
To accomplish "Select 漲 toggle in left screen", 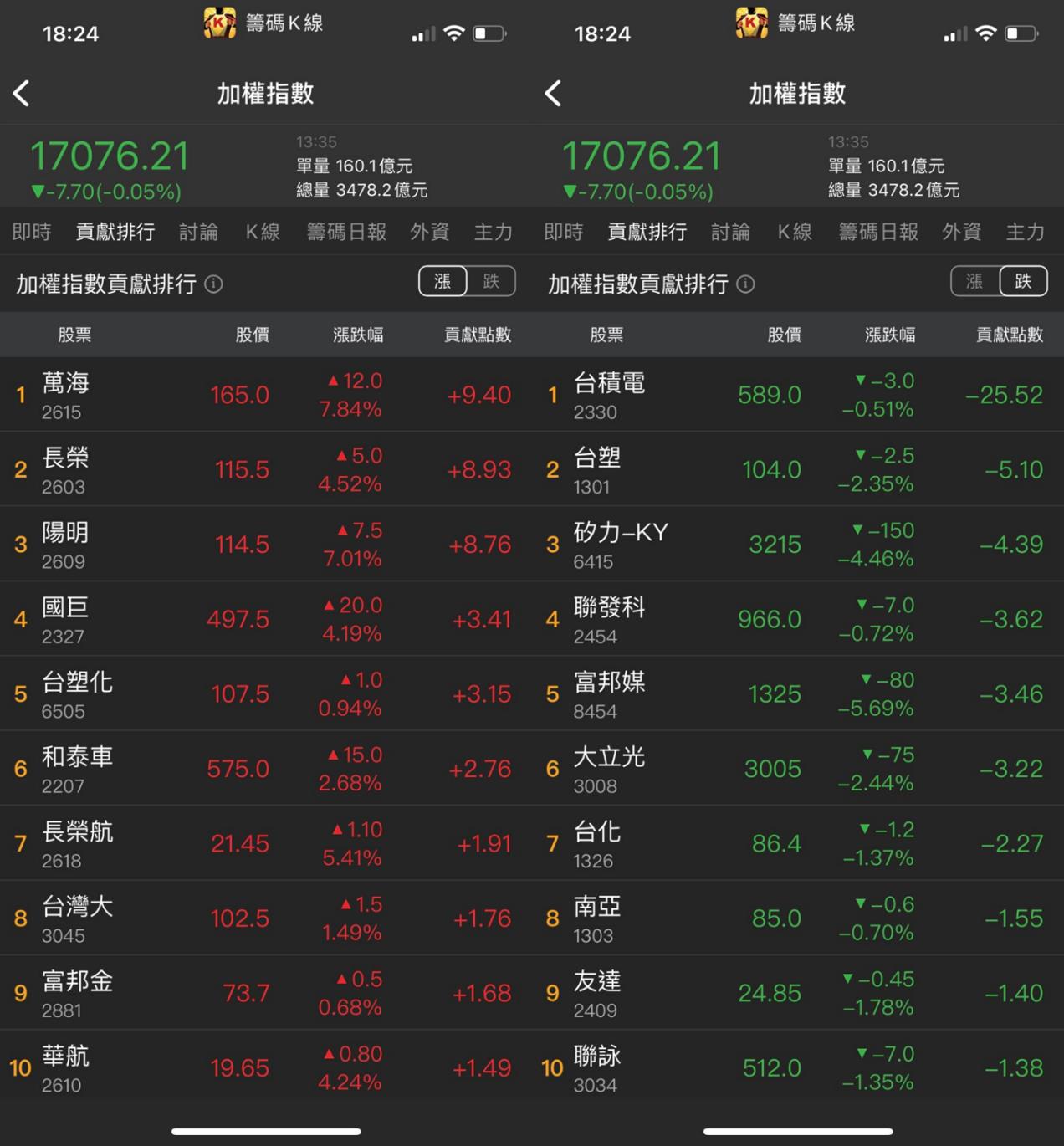I will 442,281.
